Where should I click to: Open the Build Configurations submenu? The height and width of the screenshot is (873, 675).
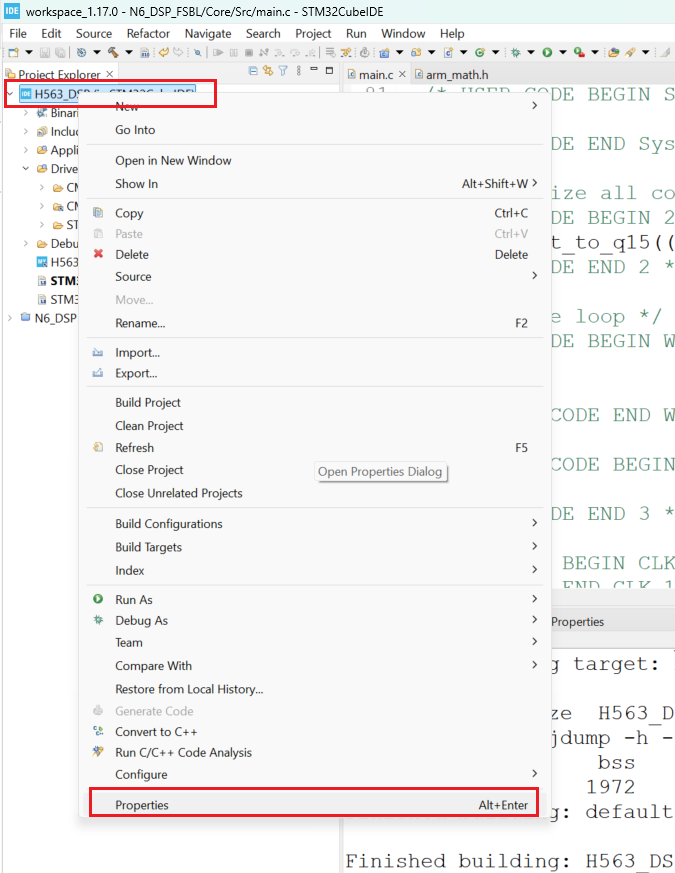tap(314, 524)
